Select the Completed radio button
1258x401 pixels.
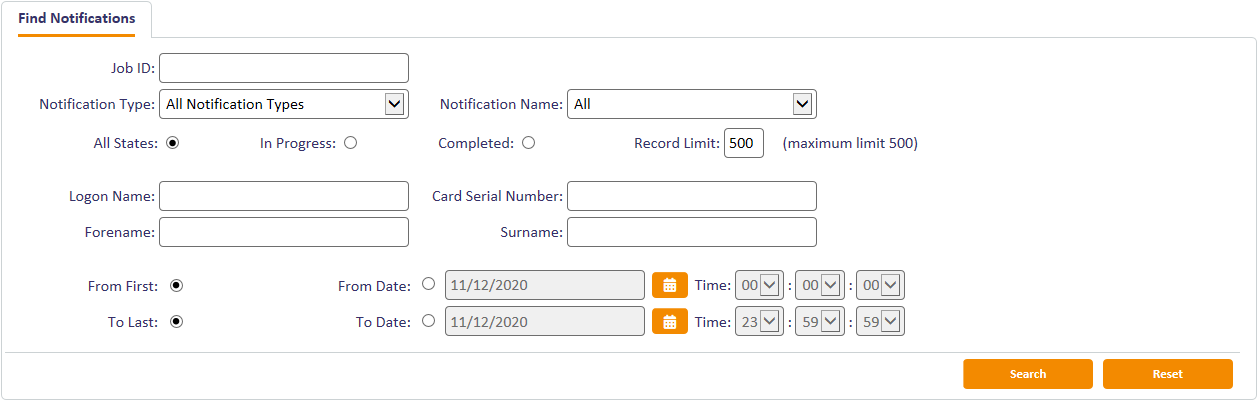click(528, 143)
